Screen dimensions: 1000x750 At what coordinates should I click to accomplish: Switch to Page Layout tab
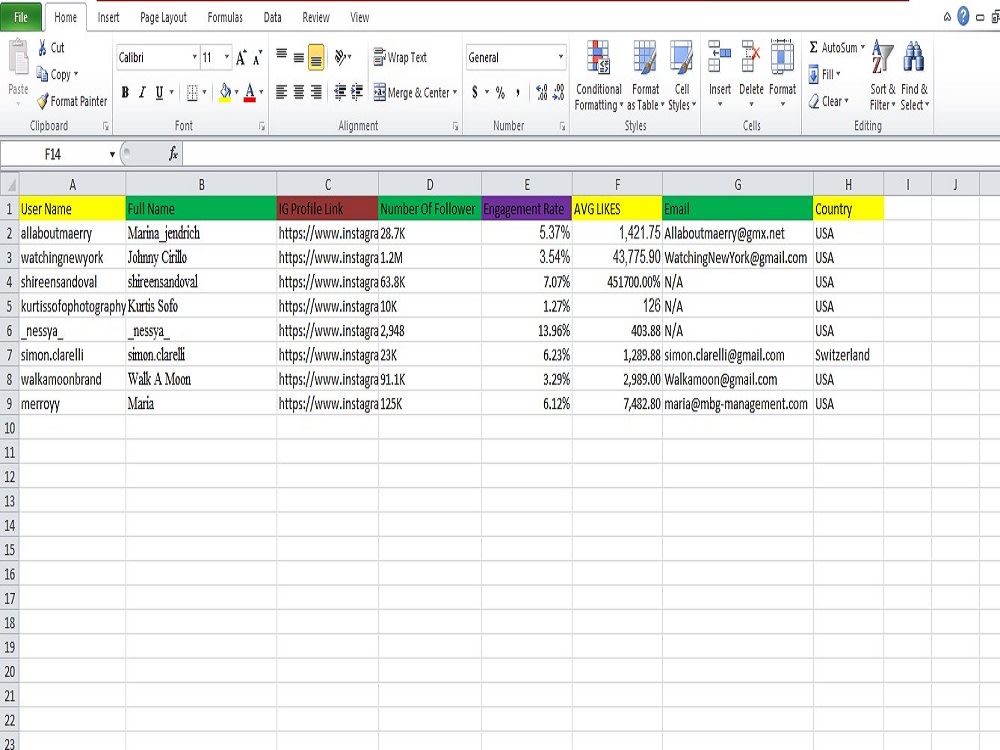pyautogui.click(x=163, y=17)
